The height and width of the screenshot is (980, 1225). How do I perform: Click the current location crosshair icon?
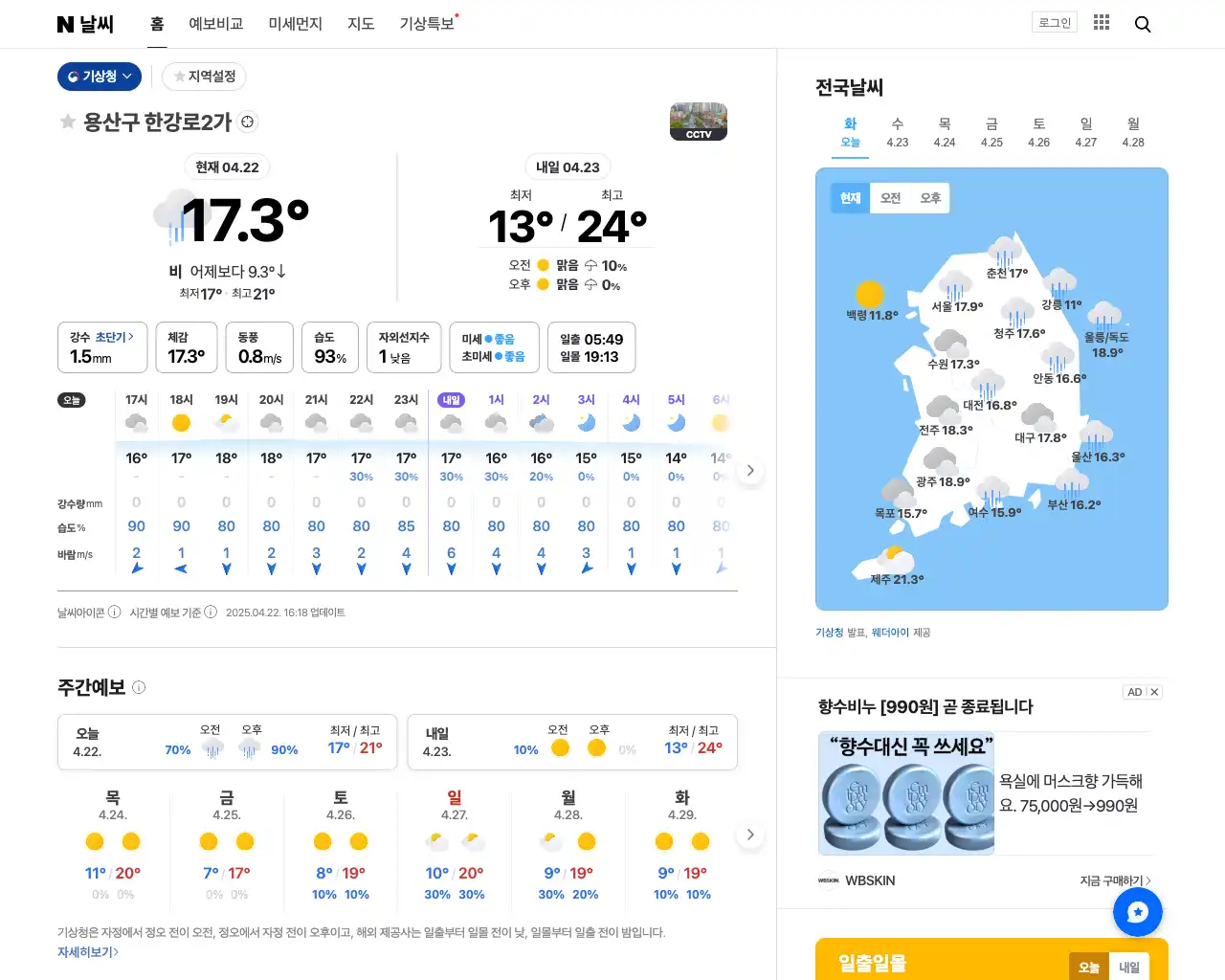pos(247,122)
